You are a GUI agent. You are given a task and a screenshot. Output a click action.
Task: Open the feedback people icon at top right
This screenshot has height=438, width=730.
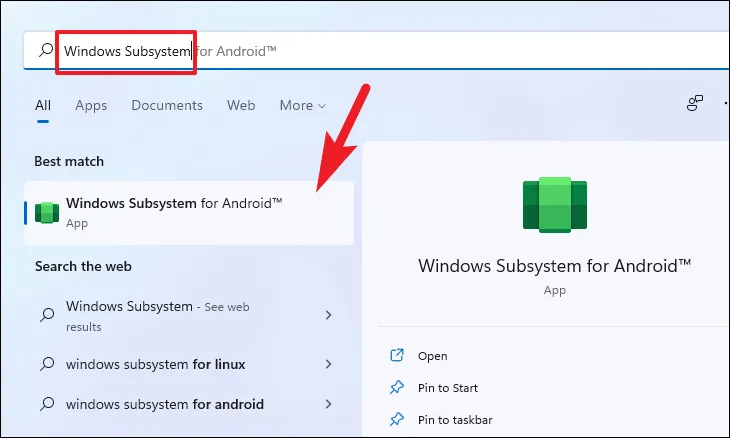click(x=695, y=103)
